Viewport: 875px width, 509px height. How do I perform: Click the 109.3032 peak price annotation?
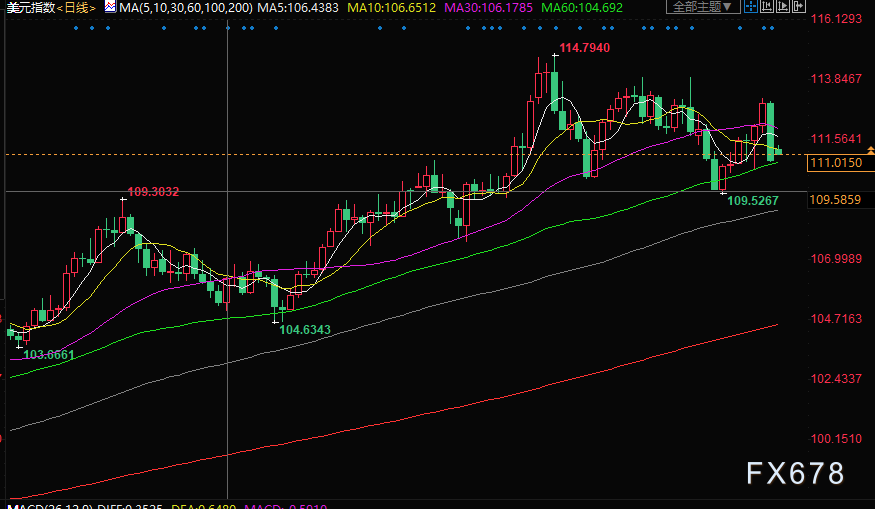coord(154,191)
